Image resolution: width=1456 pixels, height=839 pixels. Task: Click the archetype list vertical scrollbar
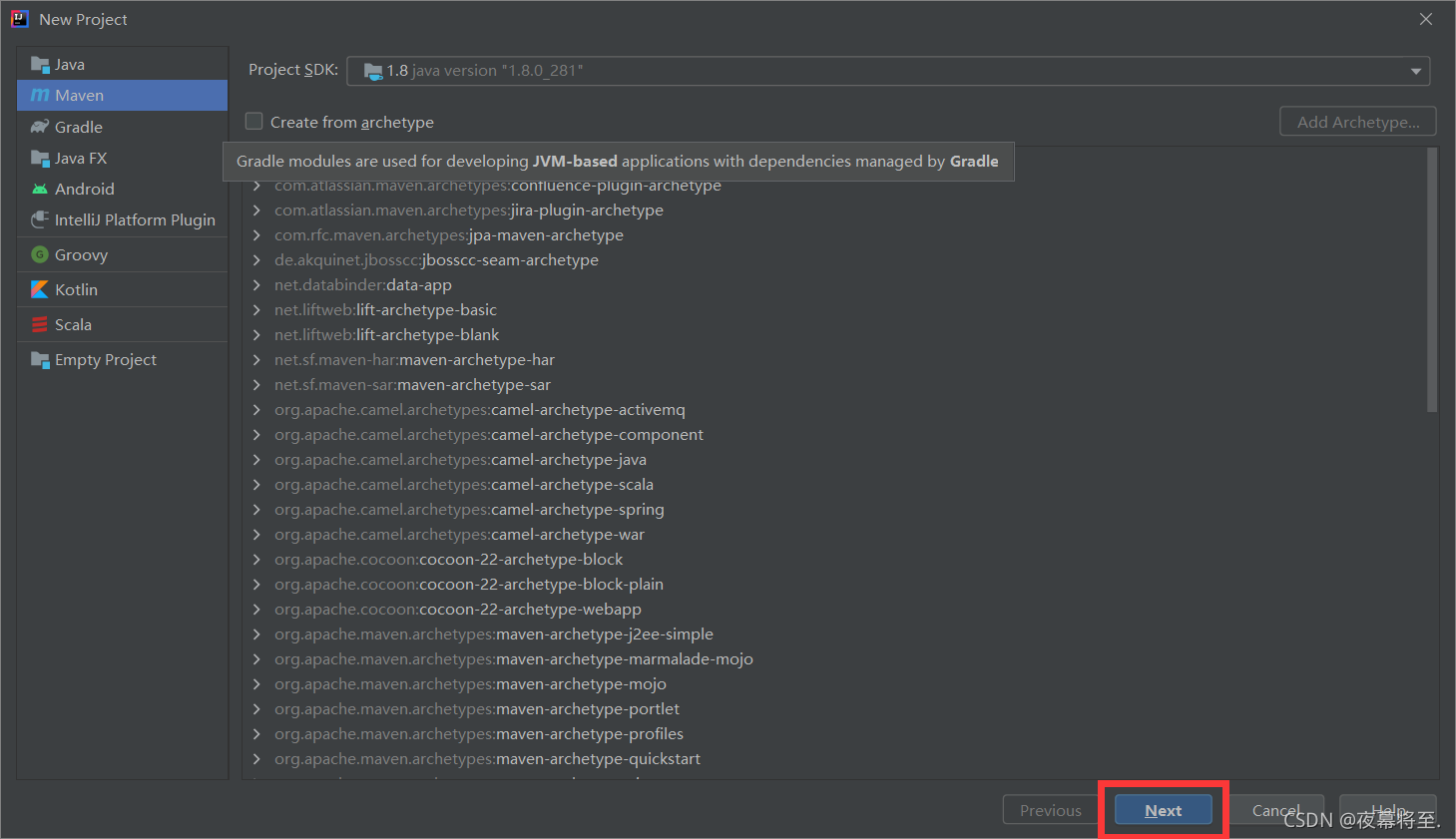tap(1432, 280)
